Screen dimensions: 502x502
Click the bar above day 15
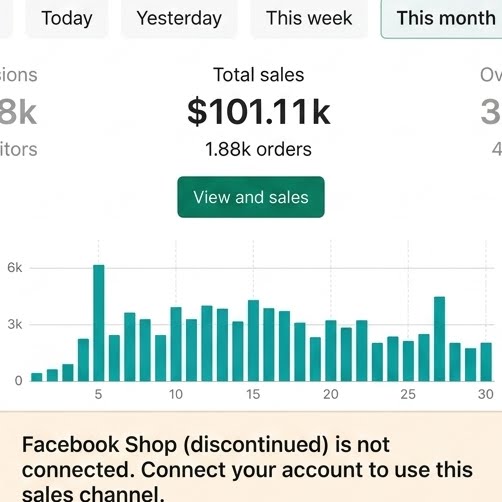pyautogui.click(x=253, y=341)
